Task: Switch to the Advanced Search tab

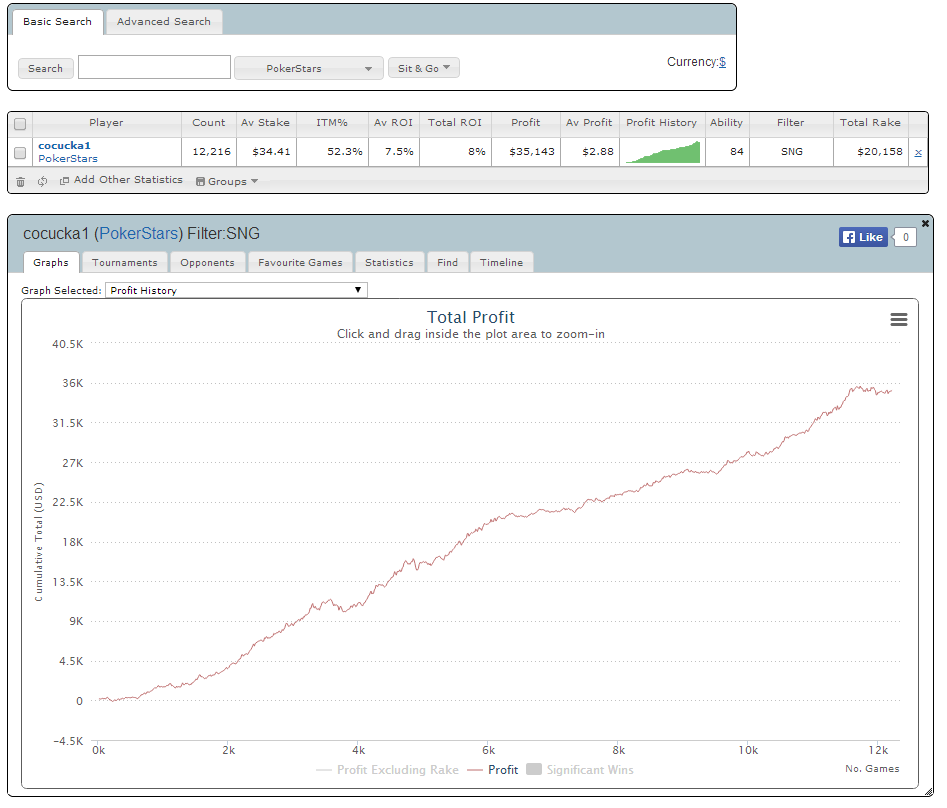Action: click(164, 22)
